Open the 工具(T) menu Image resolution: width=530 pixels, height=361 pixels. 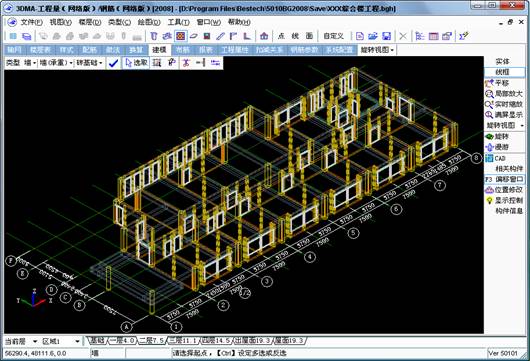178,22
